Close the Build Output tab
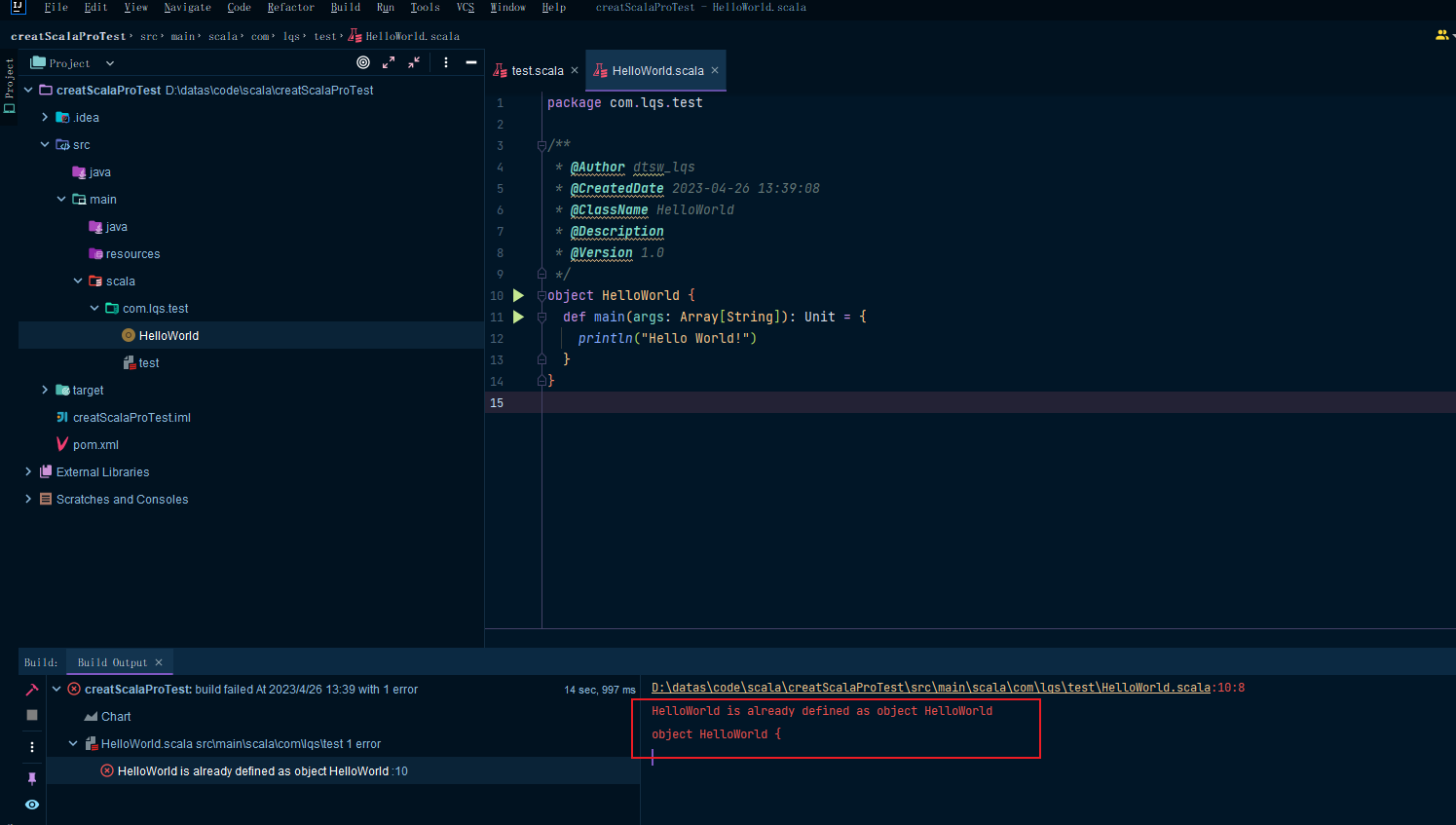 (159, 662)
